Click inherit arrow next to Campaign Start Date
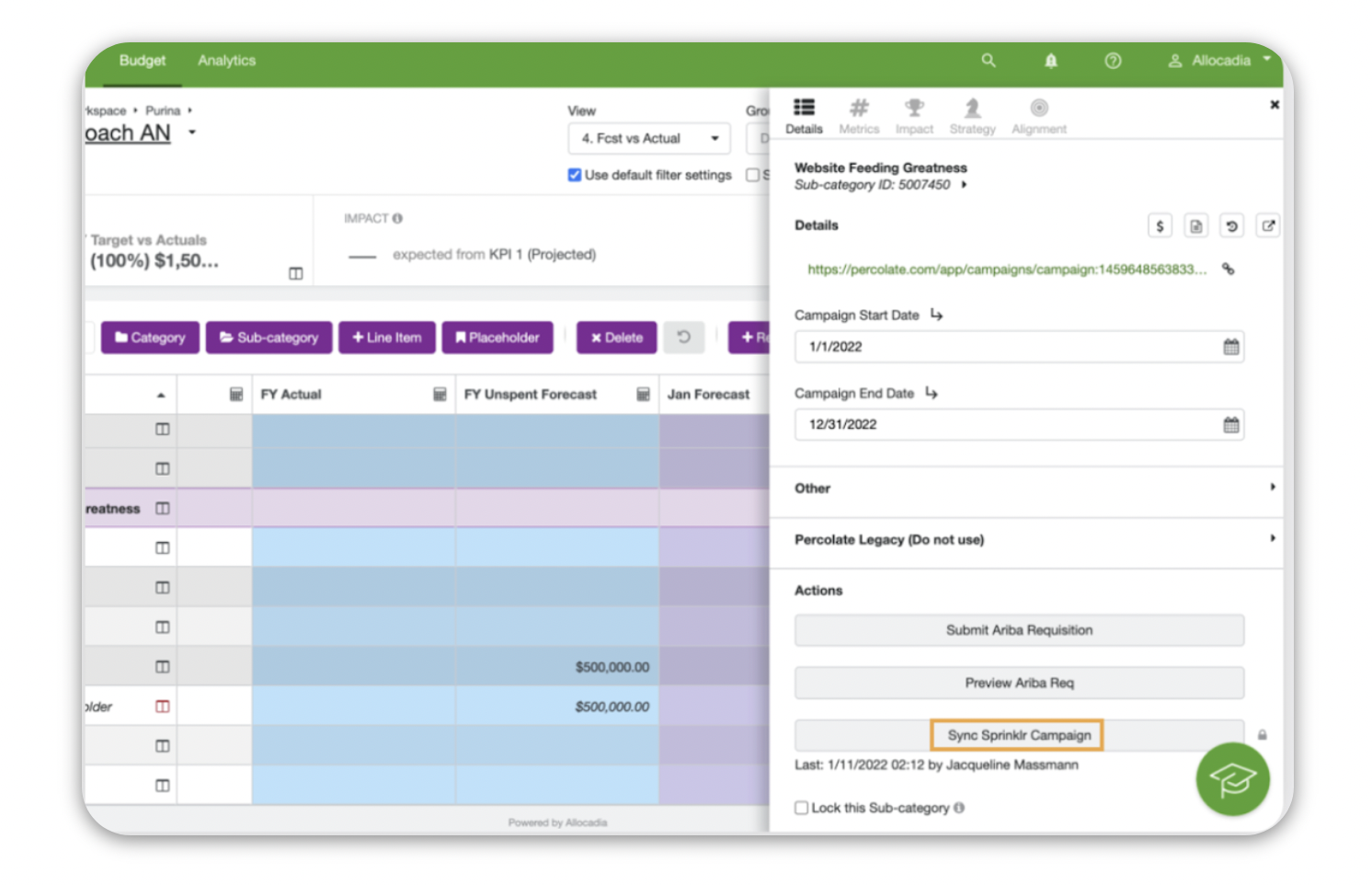 click(936, 315)
